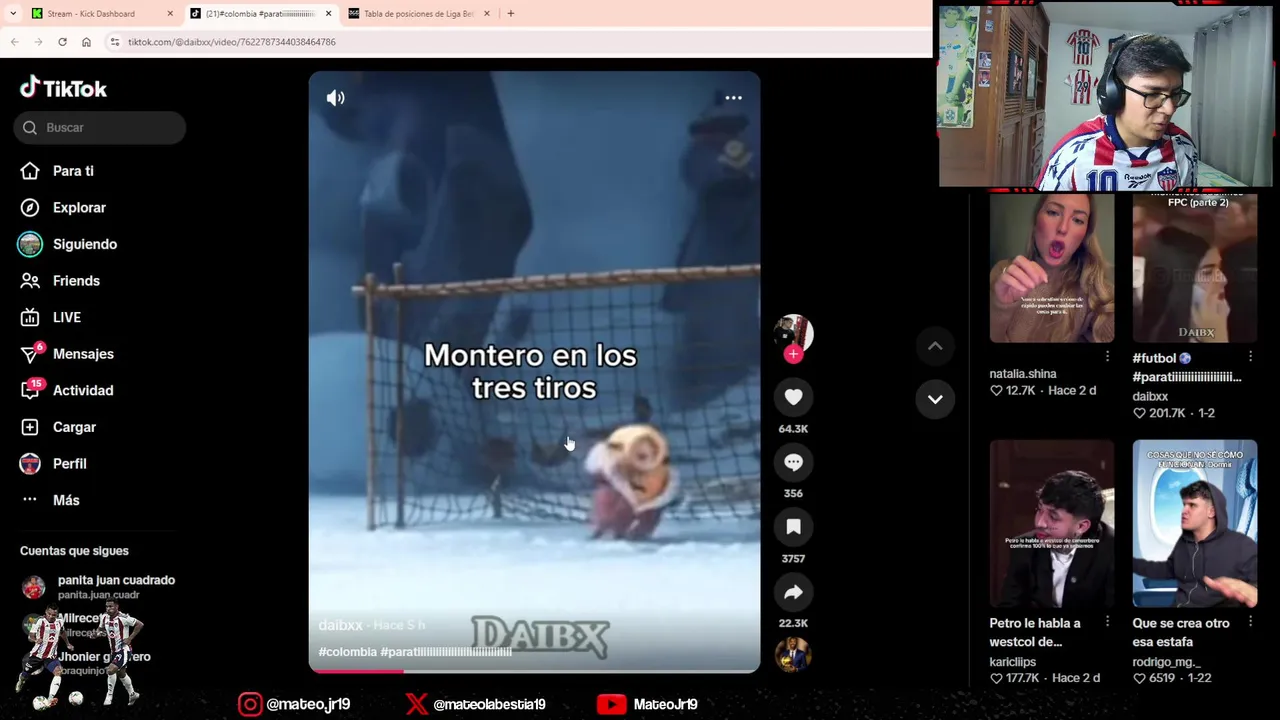Follow daibxx using the red plus button
Image resolution: width=1280 pixels, height=720 pixels.
pyautogui.click(x=793, y=354)
